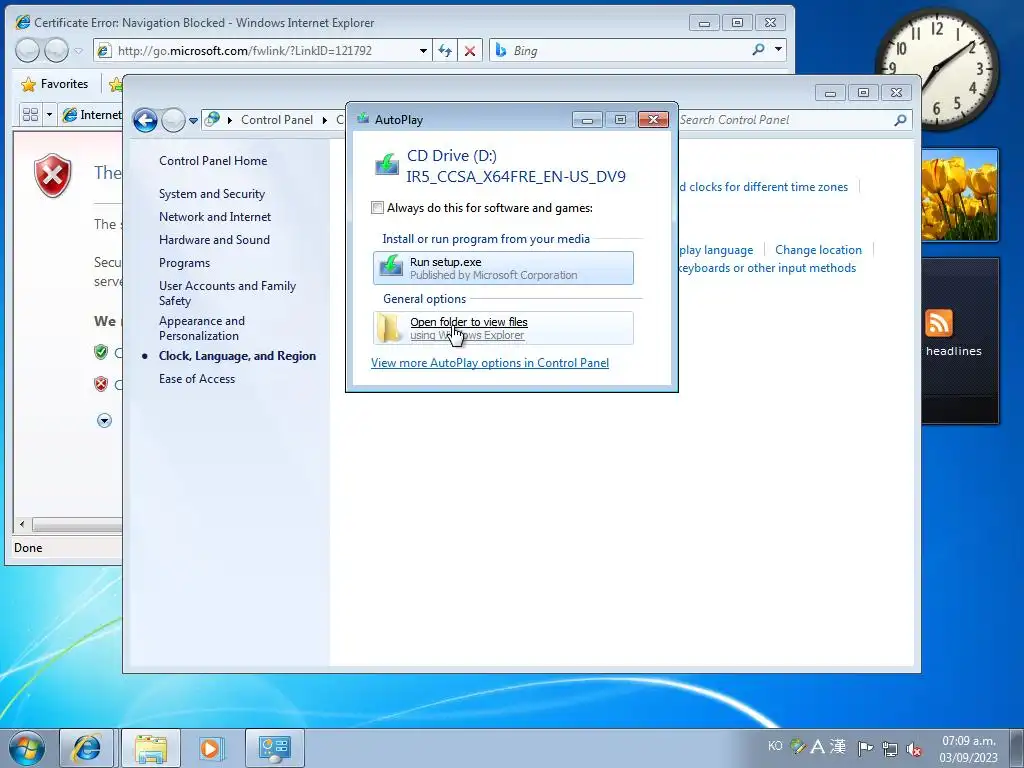1024x768 pixels.
Task: Run setup.exe from the CD media
Action: pos(503,268)
